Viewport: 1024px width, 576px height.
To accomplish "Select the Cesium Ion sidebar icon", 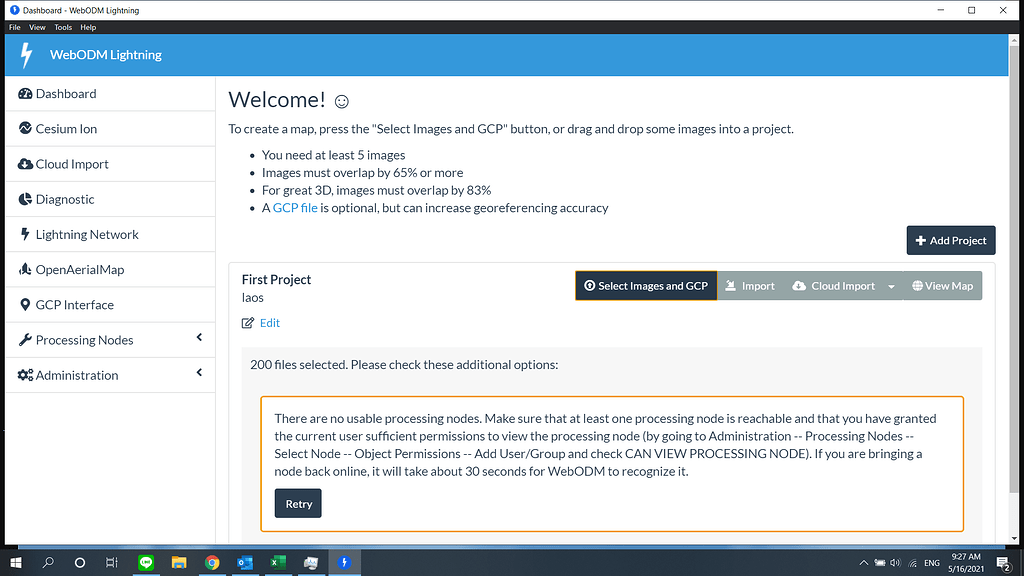I will point(23,128).
